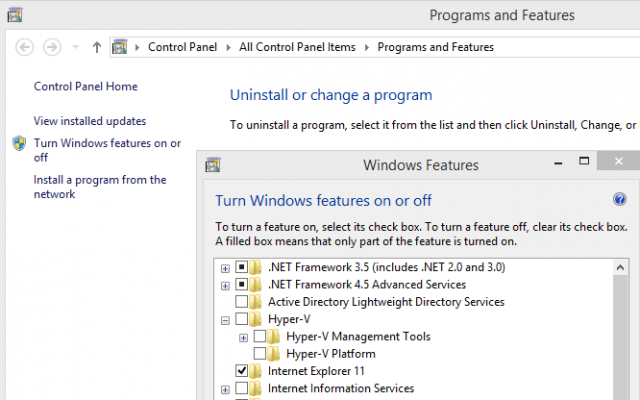Click the shield icon beside Windows features link

point(19,143)
